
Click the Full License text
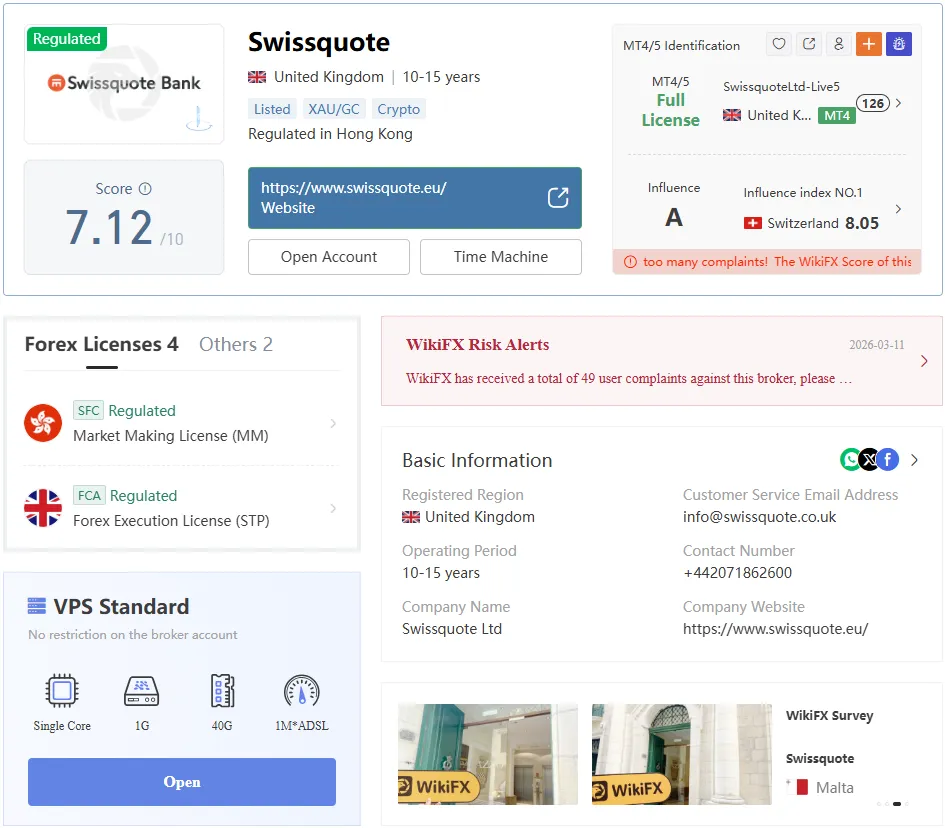point(670,110)
